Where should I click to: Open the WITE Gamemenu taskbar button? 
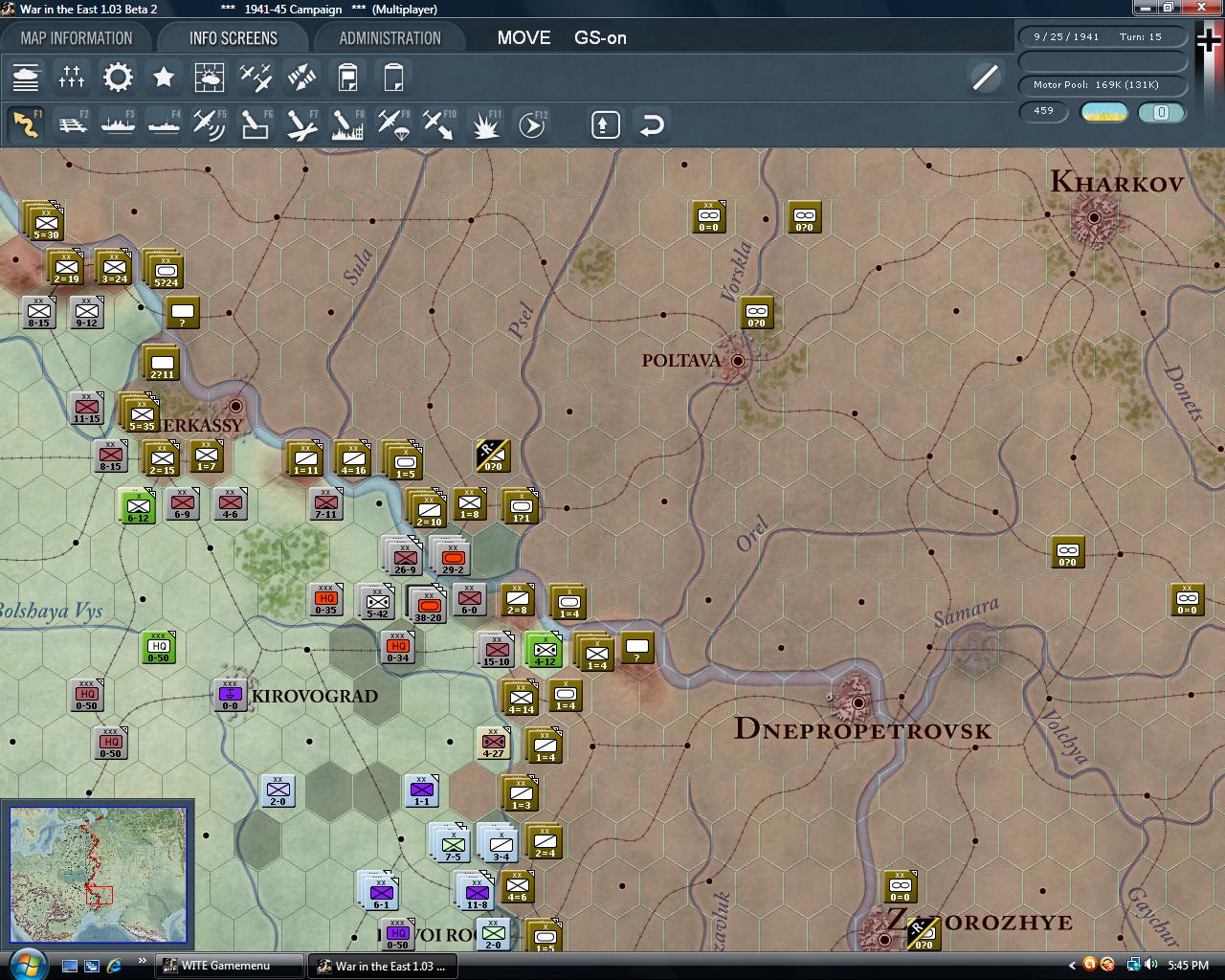pyautogui.click(x=230, y=966)
